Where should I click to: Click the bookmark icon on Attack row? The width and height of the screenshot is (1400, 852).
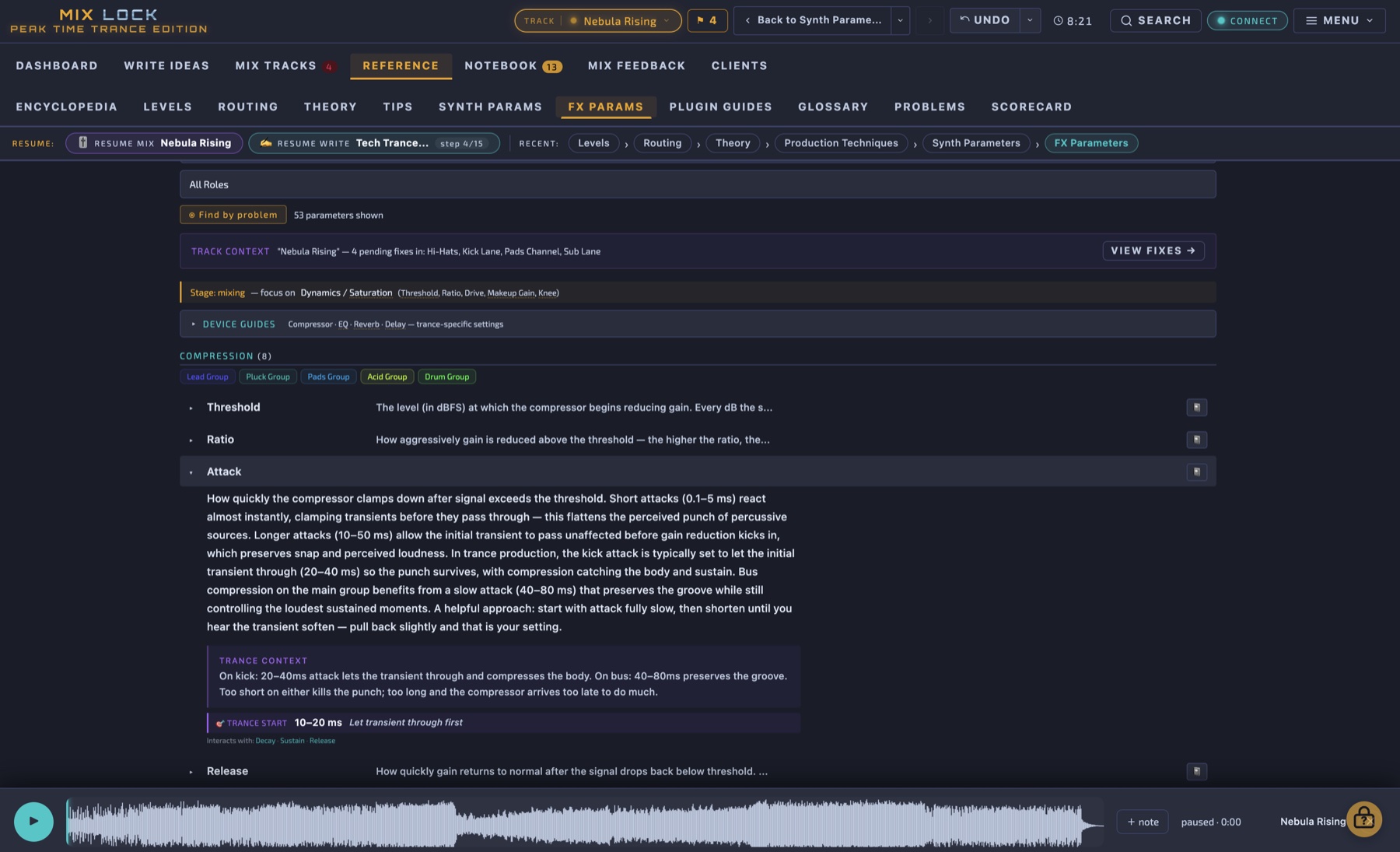[1196, 472]
